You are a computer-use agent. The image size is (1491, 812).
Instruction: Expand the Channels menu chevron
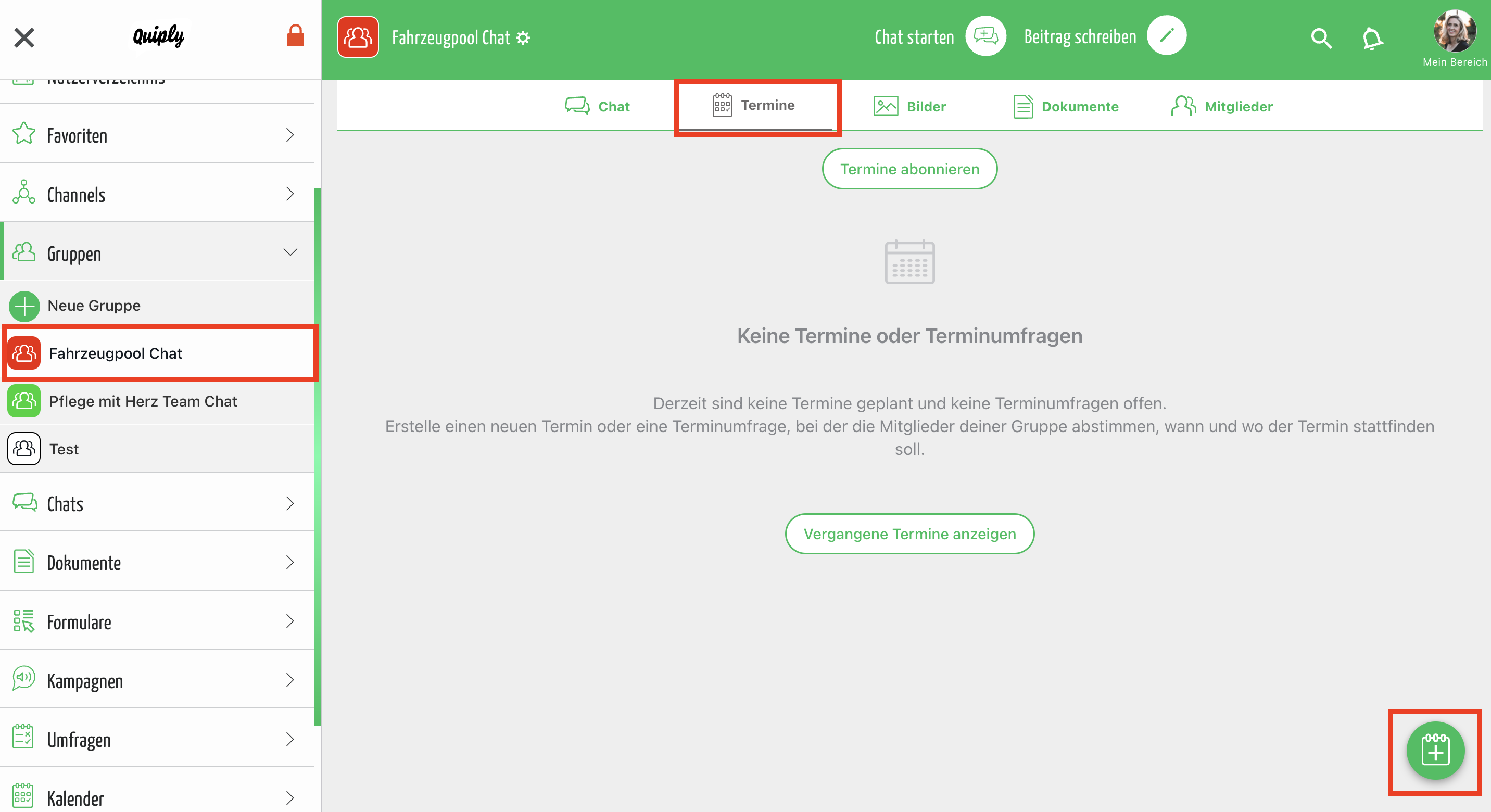click(290, 194)
